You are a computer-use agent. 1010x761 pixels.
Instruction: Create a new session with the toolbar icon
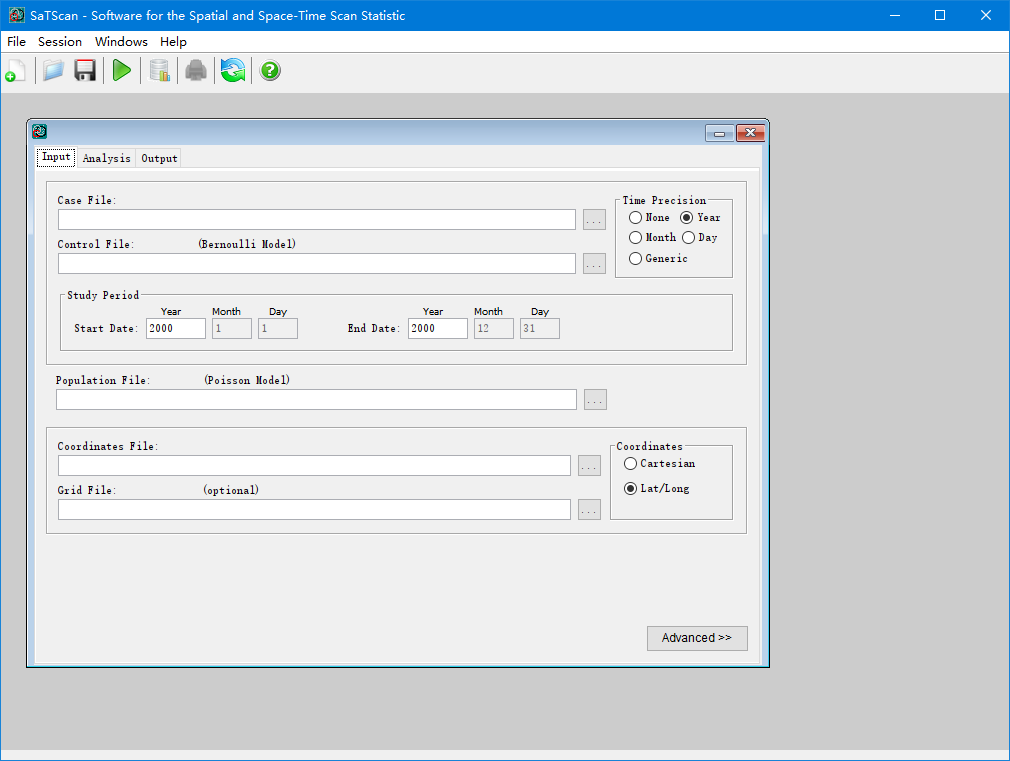[15, 71]
